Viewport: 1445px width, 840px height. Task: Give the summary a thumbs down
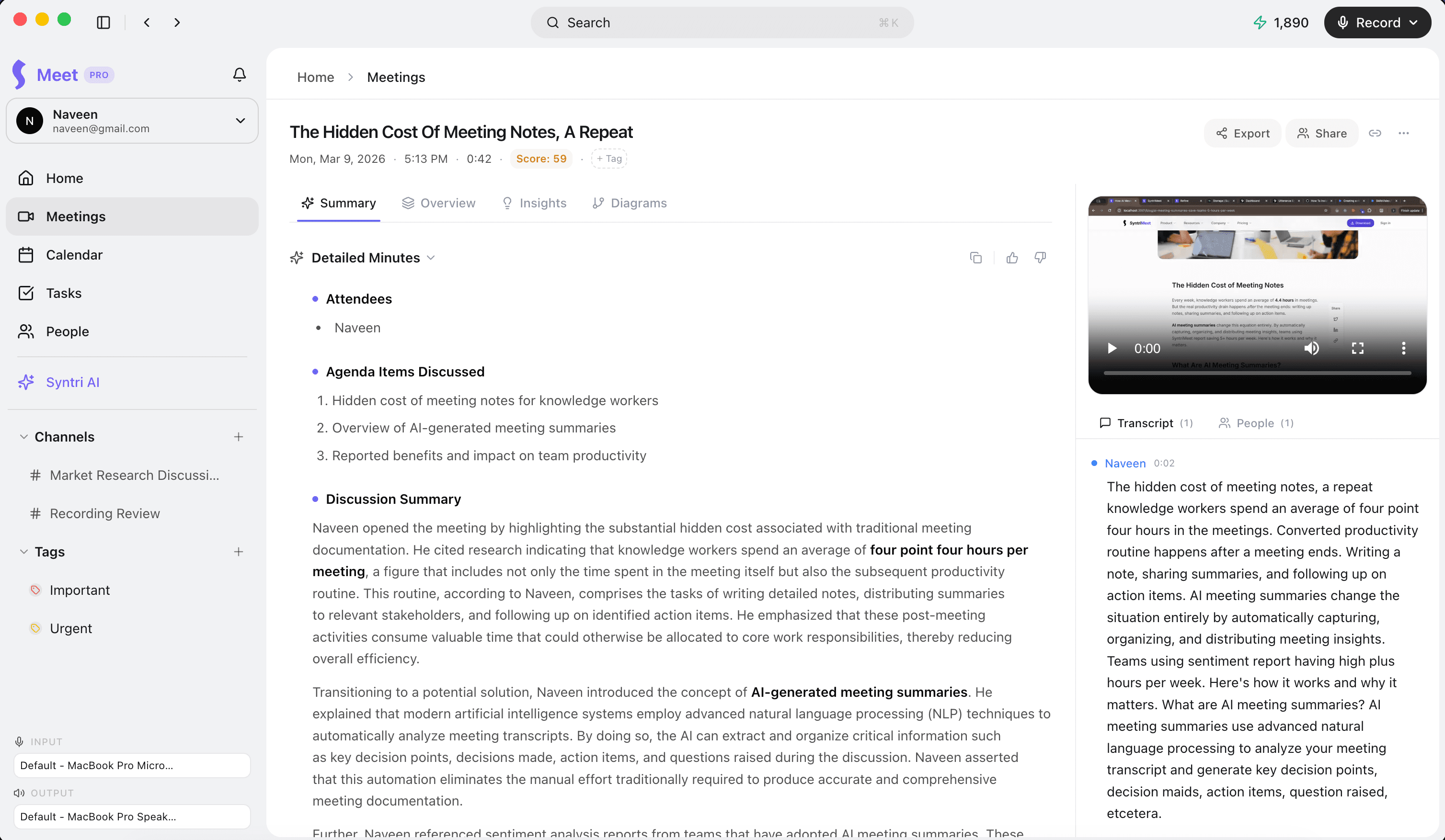point(1040,258)
